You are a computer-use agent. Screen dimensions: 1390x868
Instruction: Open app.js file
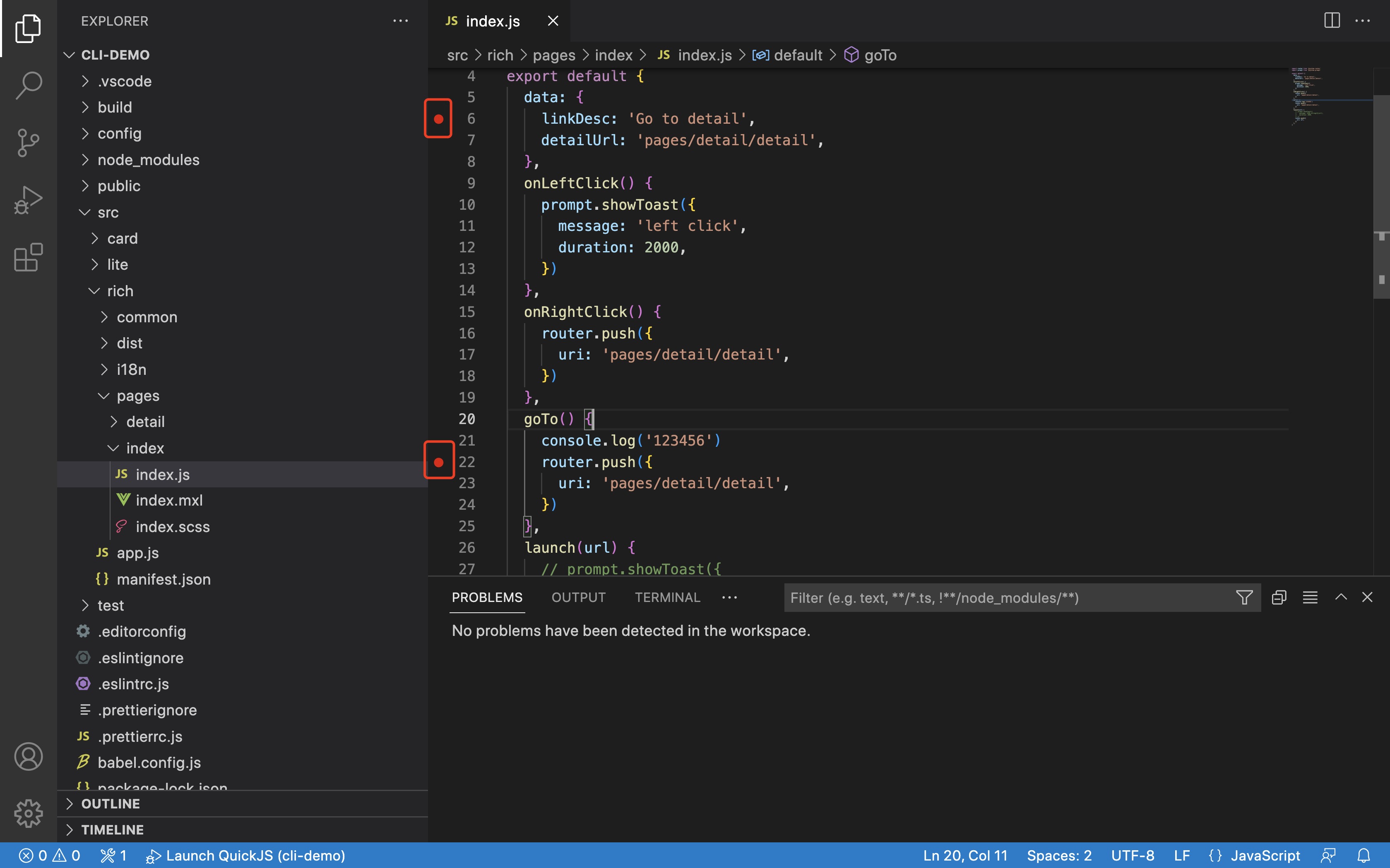[x=243, y=553]
